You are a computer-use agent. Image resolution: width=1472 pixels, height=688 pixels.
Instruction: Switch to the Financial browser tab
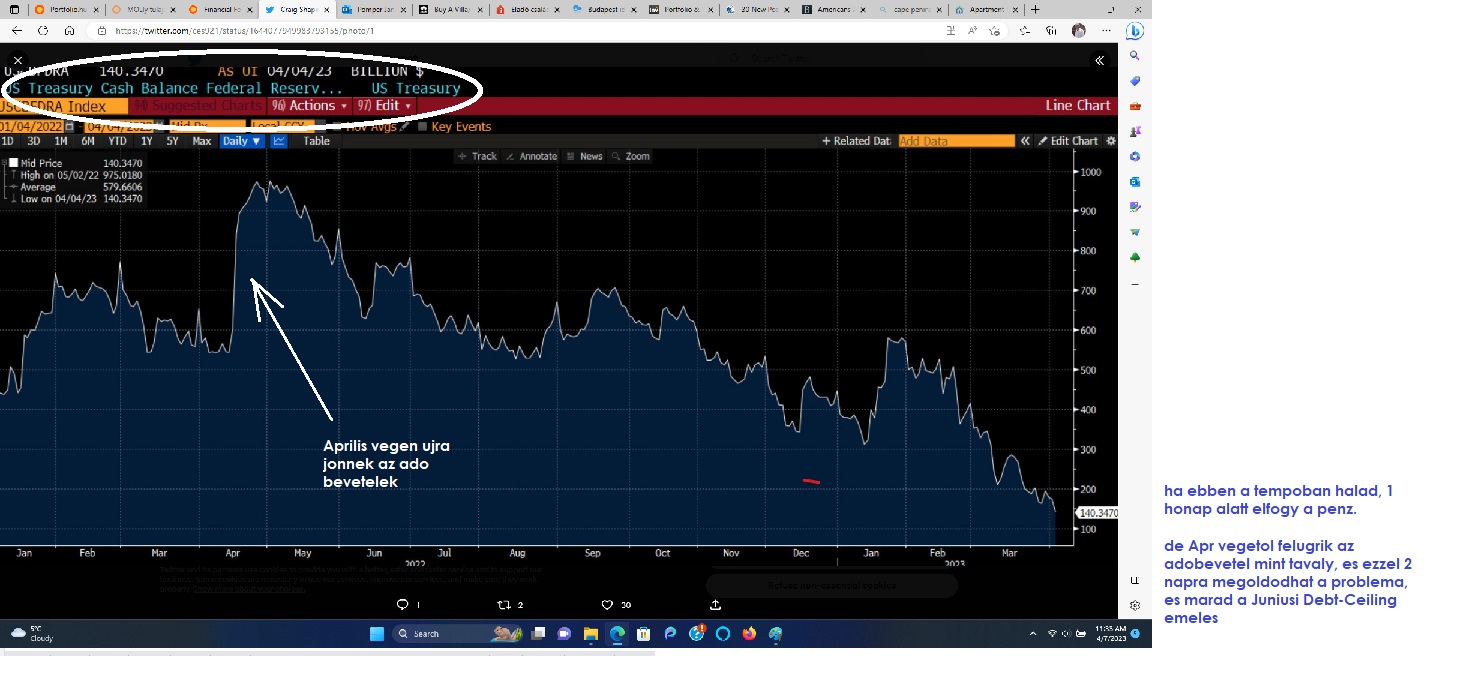220,9
